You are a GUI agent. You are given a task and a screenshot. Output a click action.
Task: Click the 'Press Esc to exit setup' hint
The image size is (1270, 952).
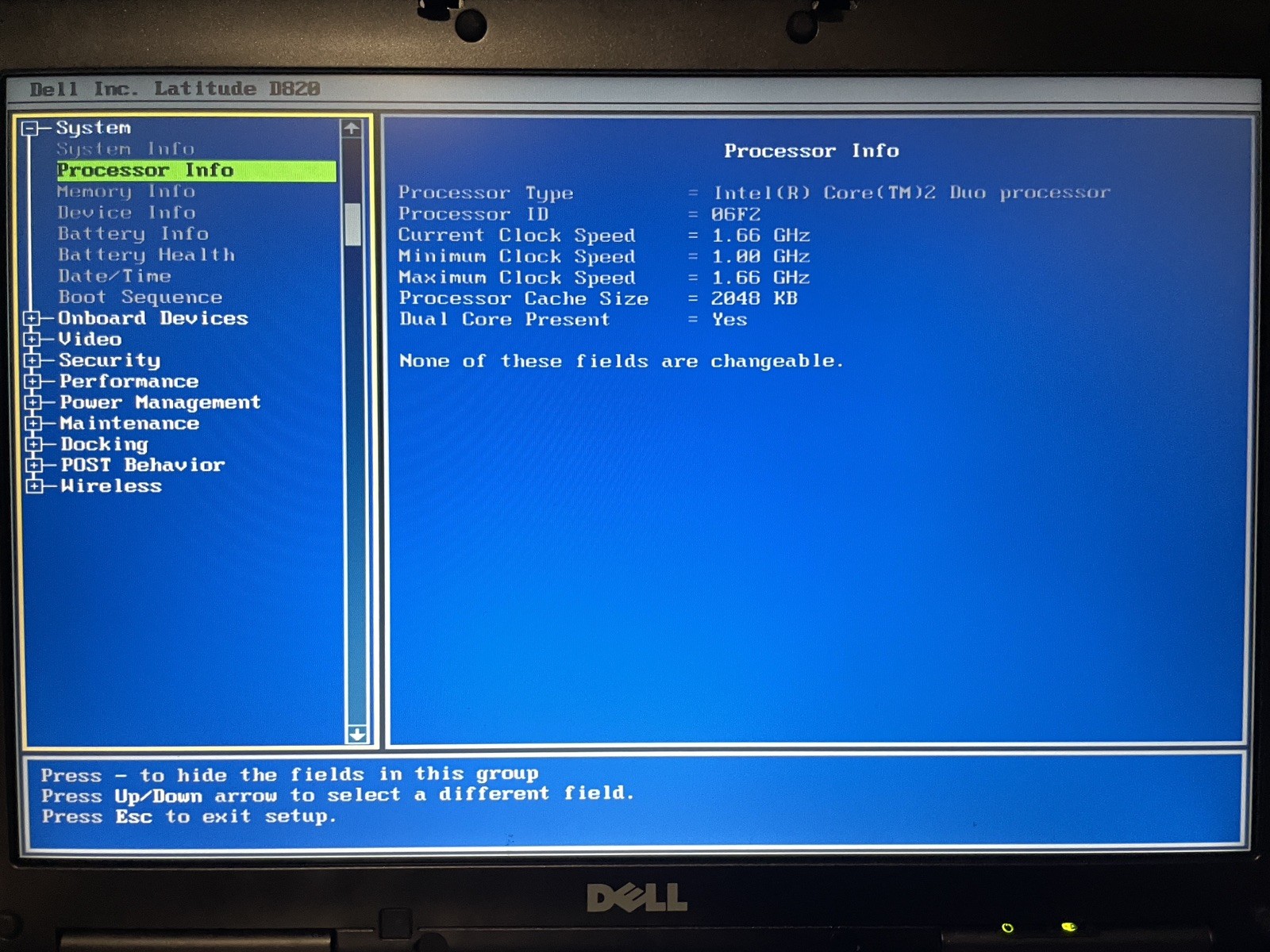pos(189,817)
